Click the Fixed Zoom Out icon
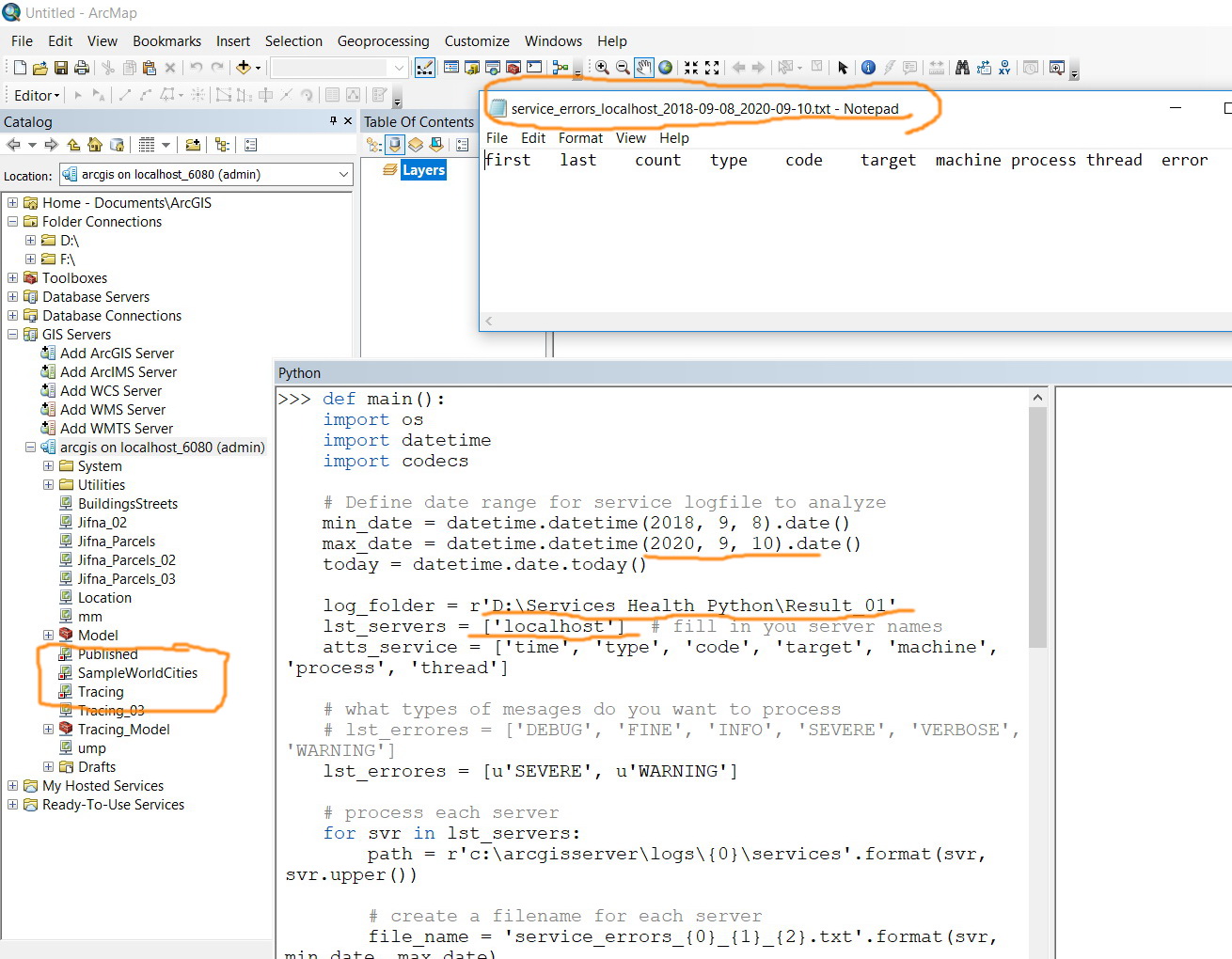The width and height of the screenshot is (1232, 959). (x=712, y=68)
